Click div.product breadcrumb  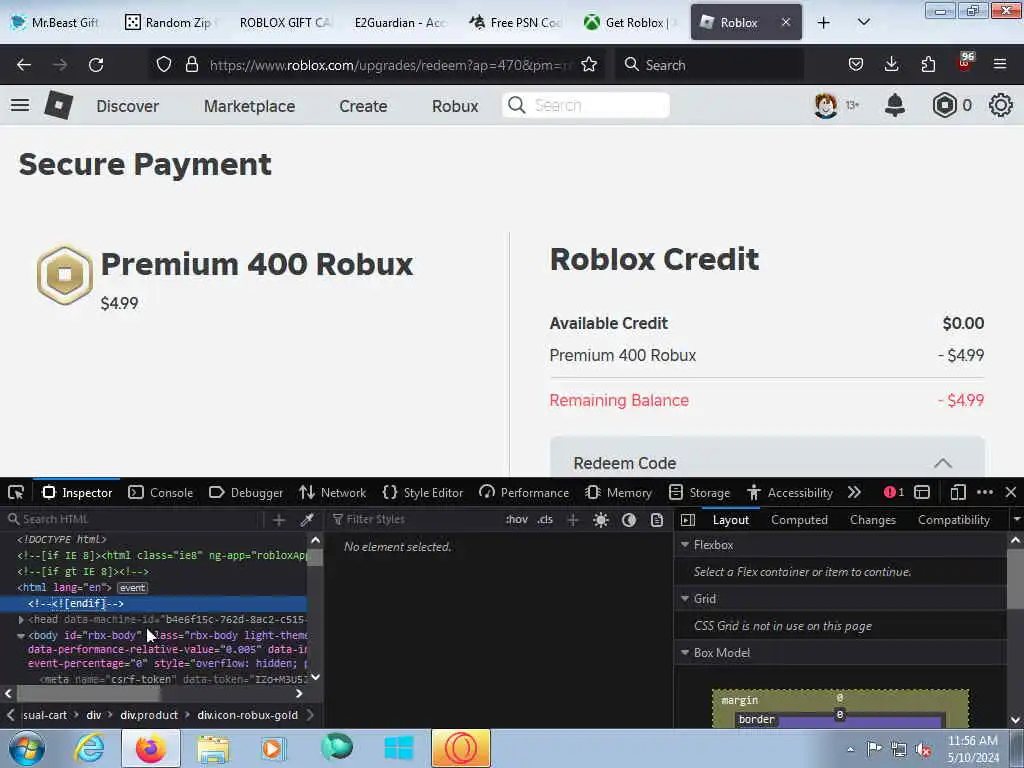(149, 715)
